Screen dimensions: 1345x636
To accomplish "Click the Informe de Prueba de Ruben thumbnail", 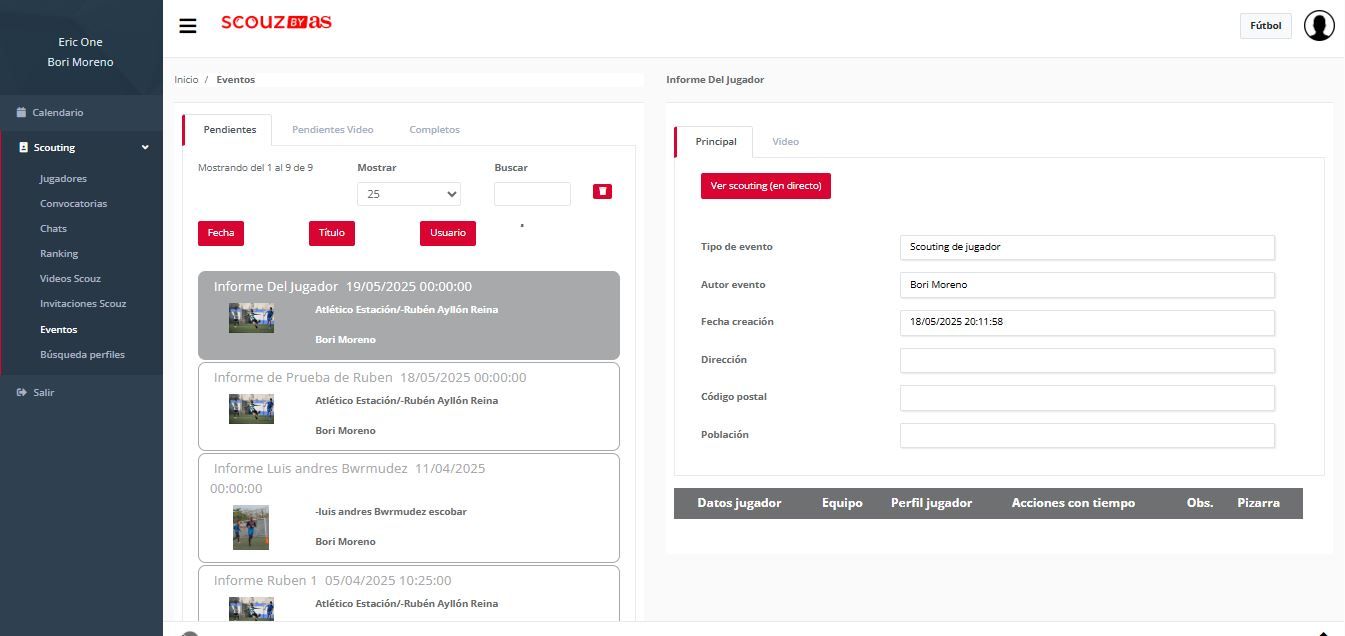I will coord(251,409).
